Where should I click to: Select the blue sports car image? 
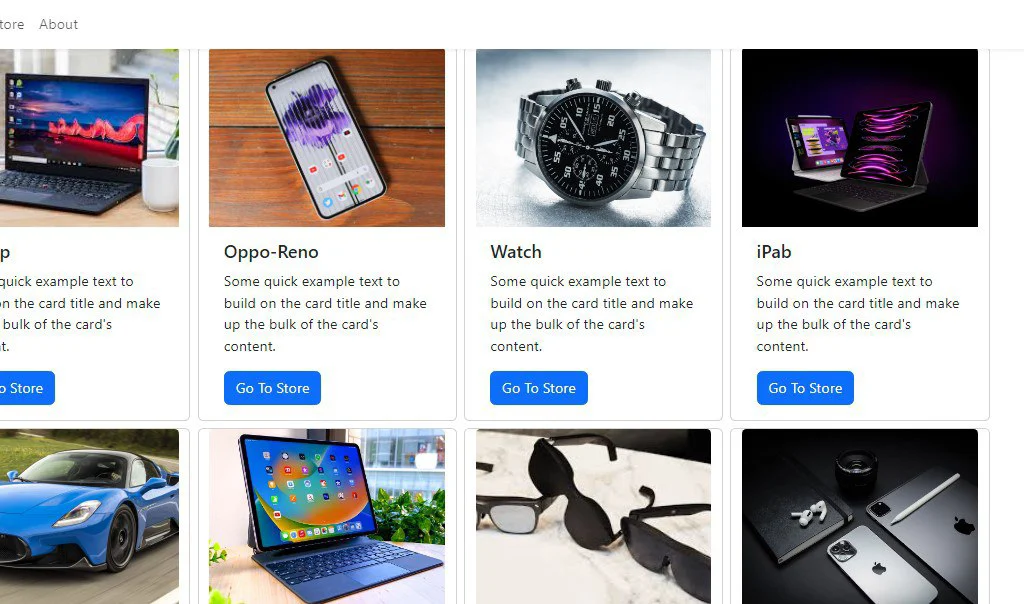[x=89, y=517]
